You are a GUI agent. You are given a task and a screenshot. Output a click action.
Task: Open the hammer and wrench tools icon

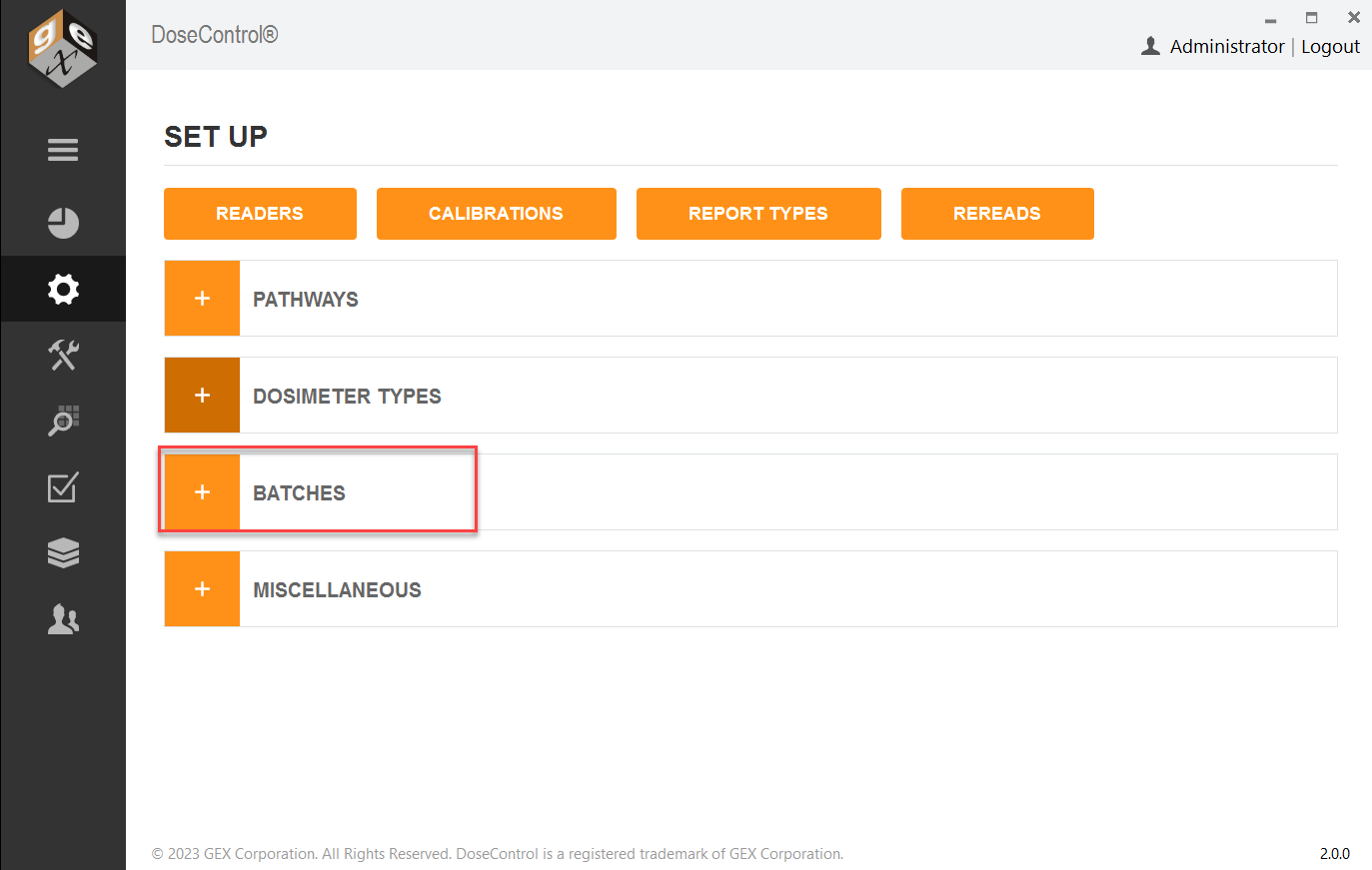click(x=63, y=355)
